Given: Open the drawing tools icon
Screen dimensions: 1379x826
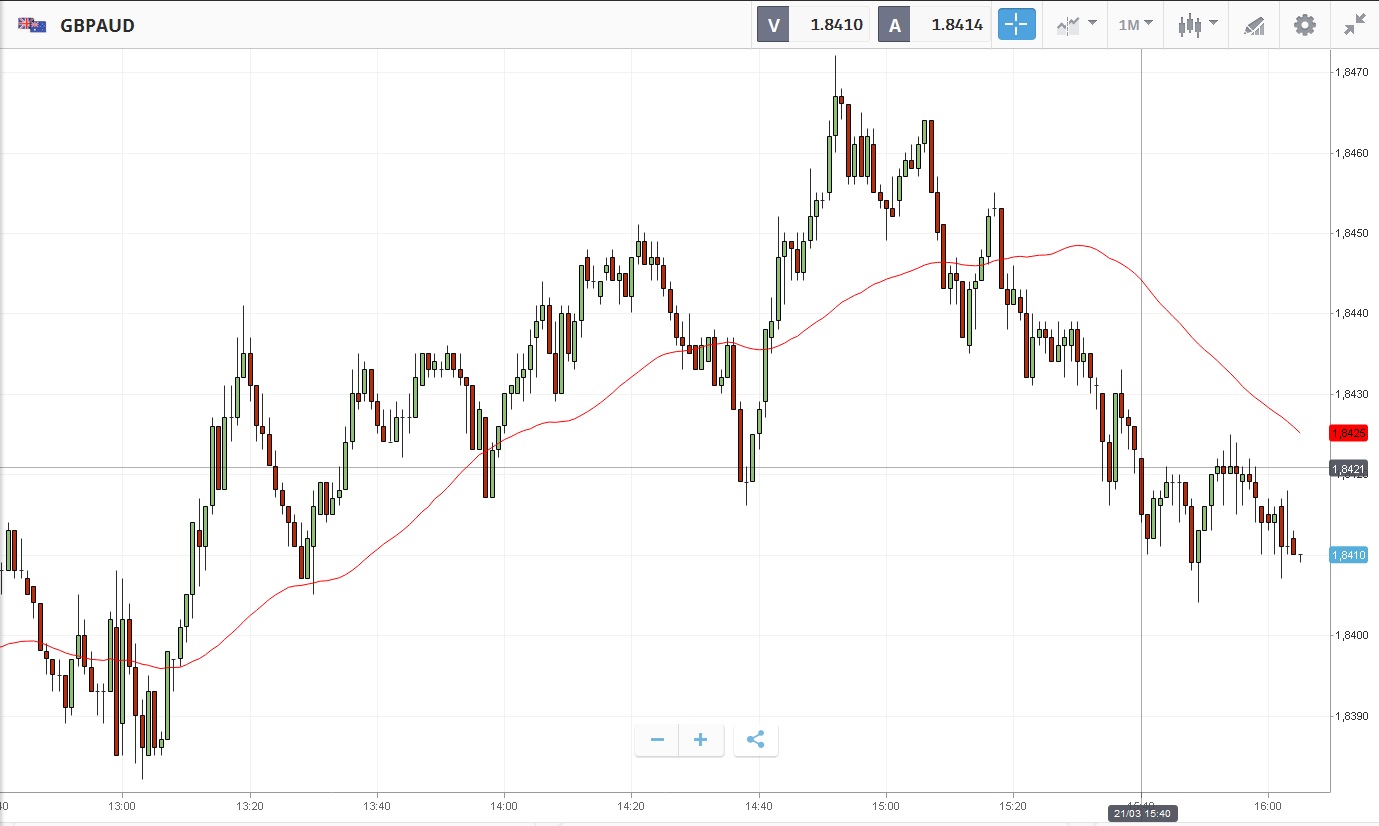Looking at the screenshot, I should [x=1254, y=25].
